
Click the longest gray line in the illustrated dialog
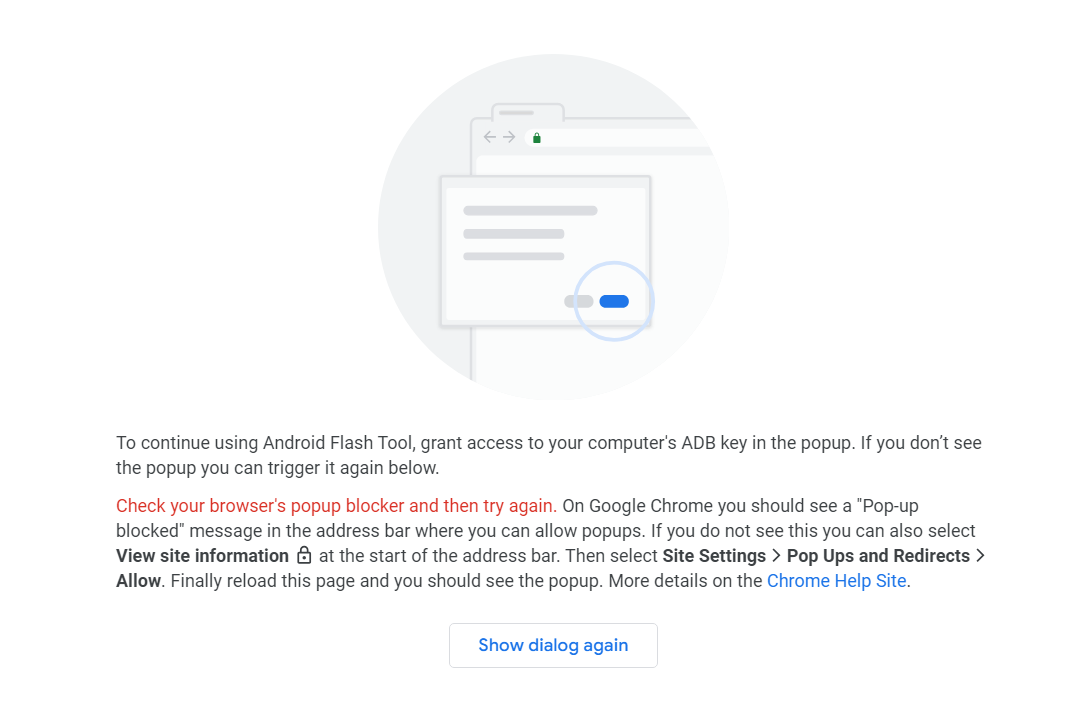tap(530, 211)
